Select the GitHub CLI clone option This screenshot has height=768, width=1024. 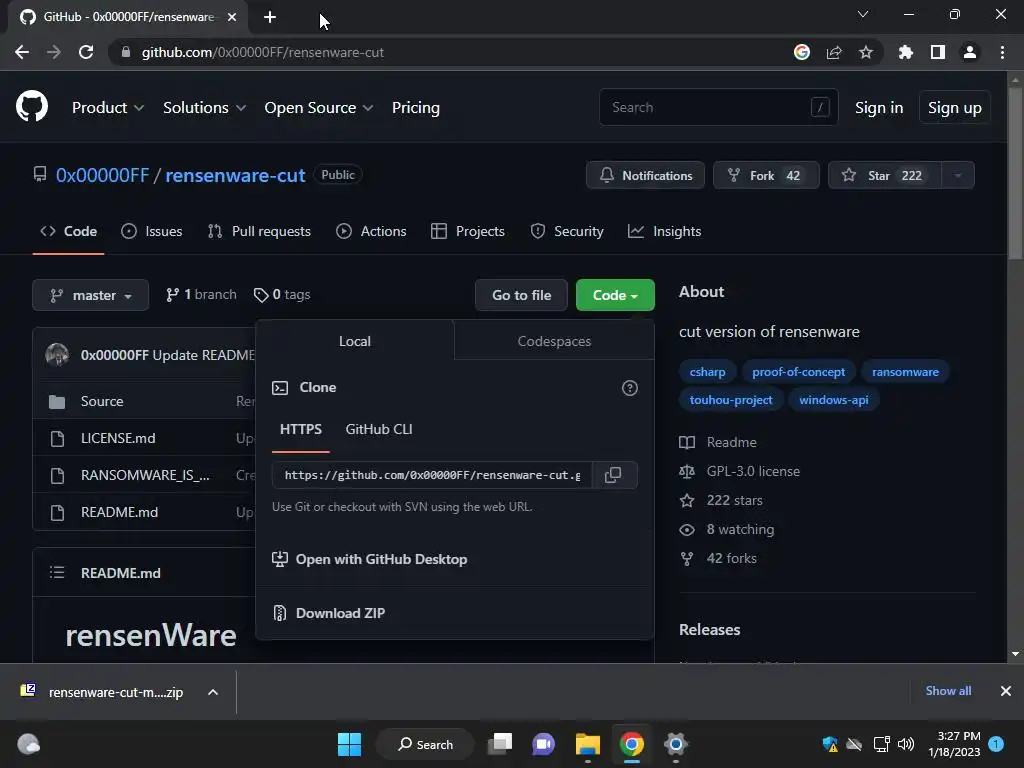click(x=379, y=429)
